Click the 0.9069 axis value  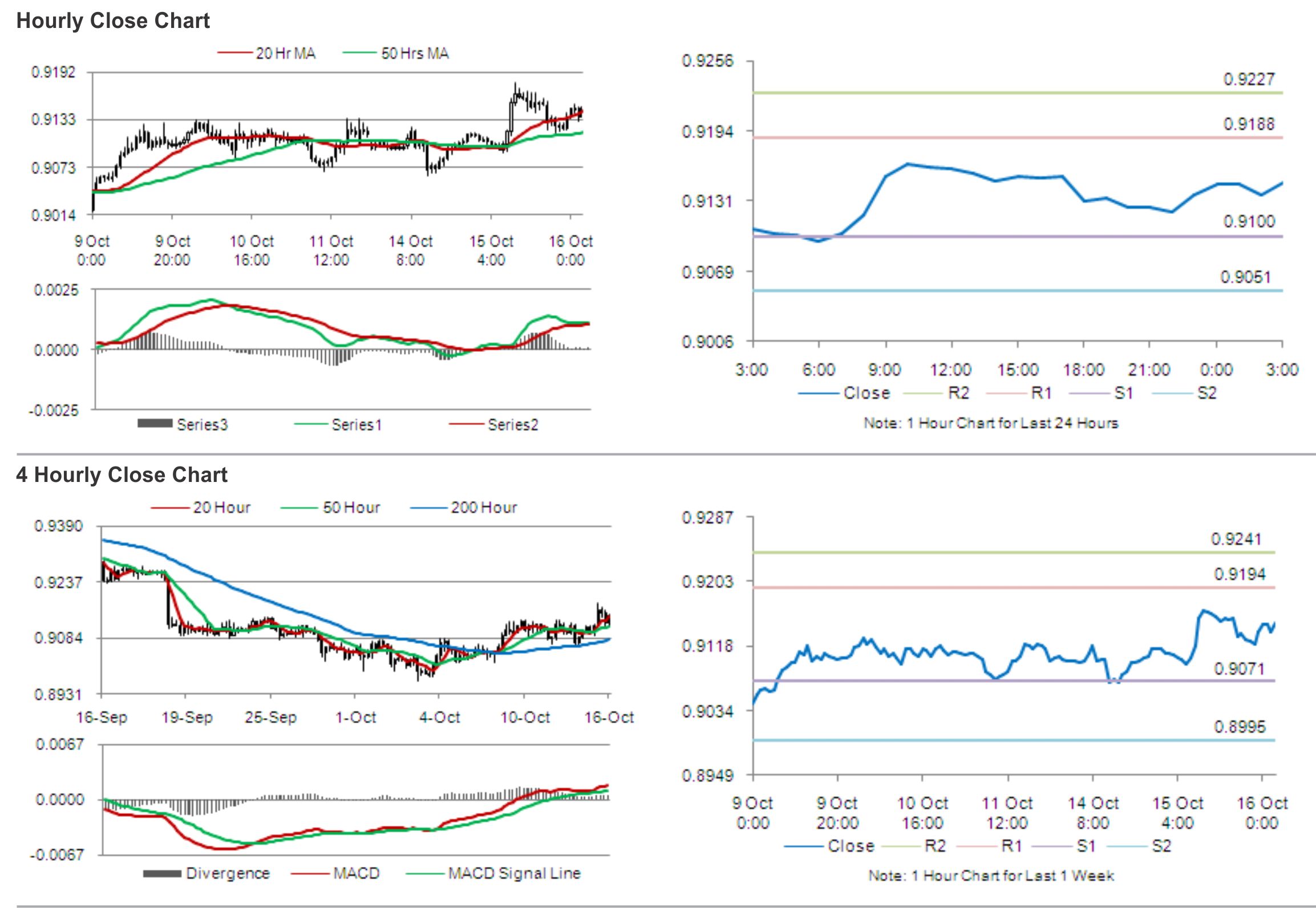pos(707,272)
